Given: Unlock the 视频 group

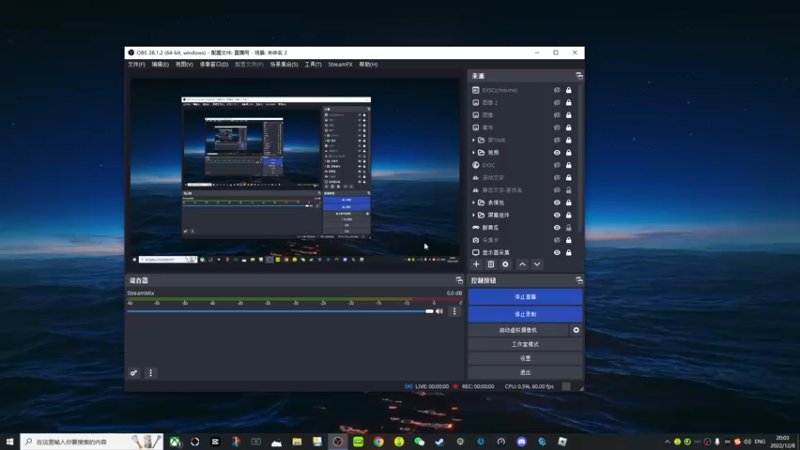Looking at the screenshot, I should click(x=568, y=153).
